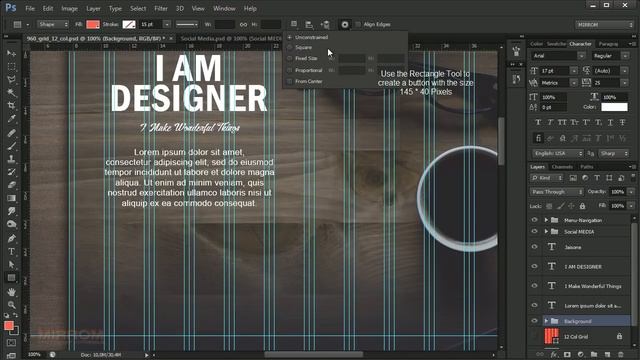Viewport: 640px width, 360px height.
Task: Click the link width and height icon
Action: click(243, 24)
